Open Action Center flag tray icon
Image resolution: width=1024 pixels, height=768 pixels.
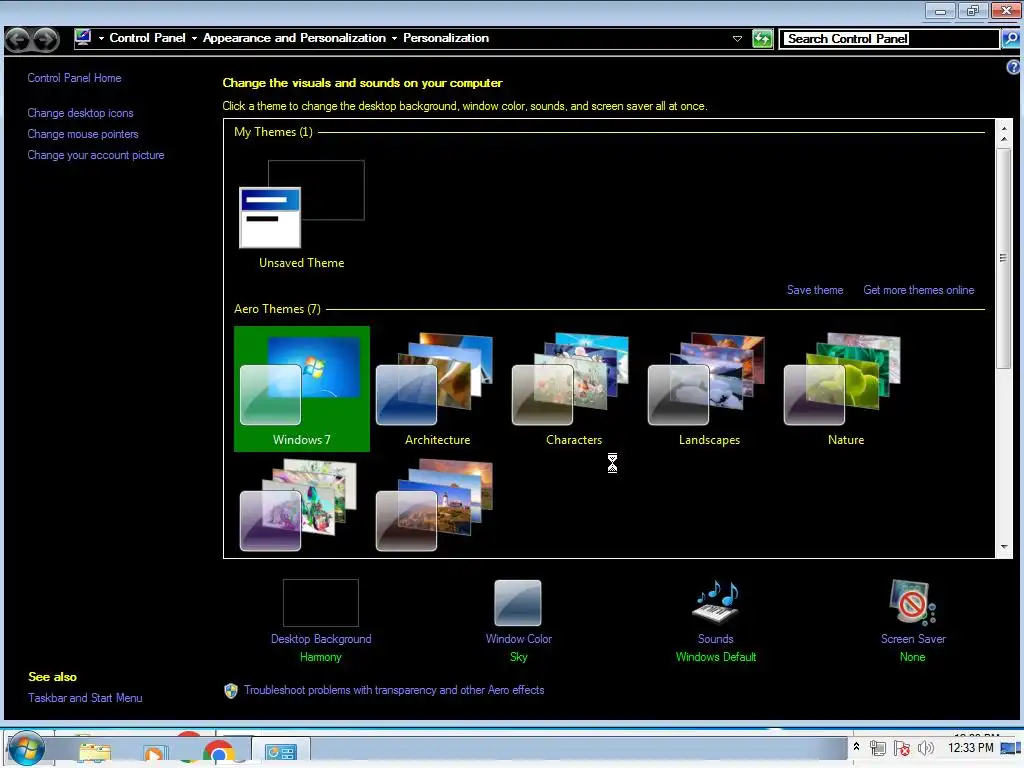click(x=902, y=748)
